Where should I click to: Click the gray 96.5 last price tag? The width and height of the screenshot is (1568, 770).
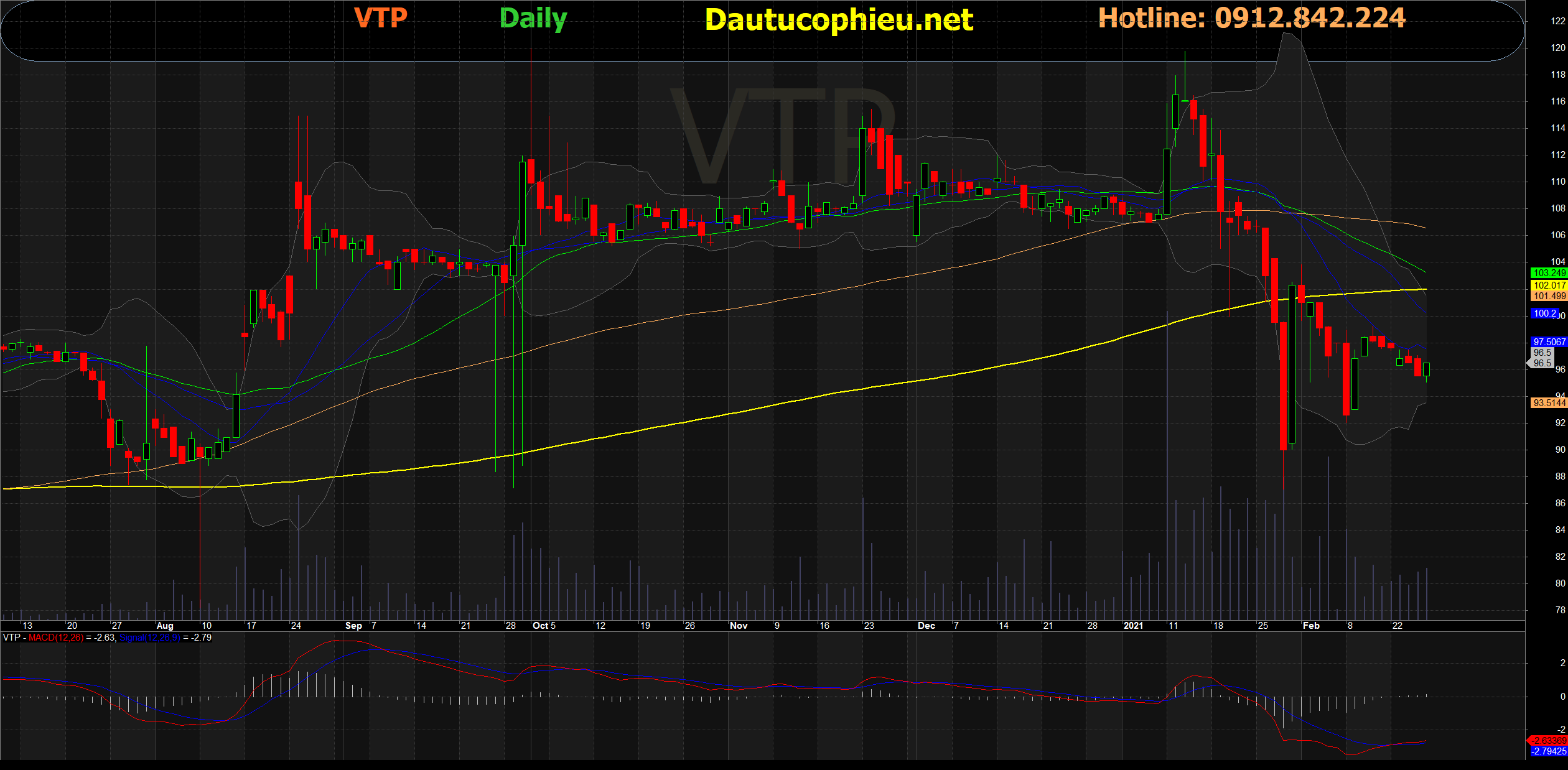[x=1542, y=363]
